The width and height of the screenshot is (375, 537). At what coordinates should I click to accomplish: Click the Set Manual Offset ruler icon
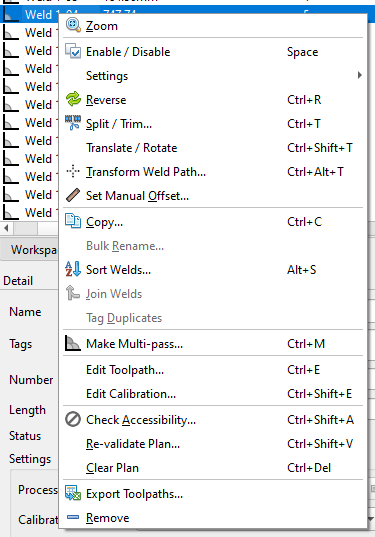(x=73, y=195)
